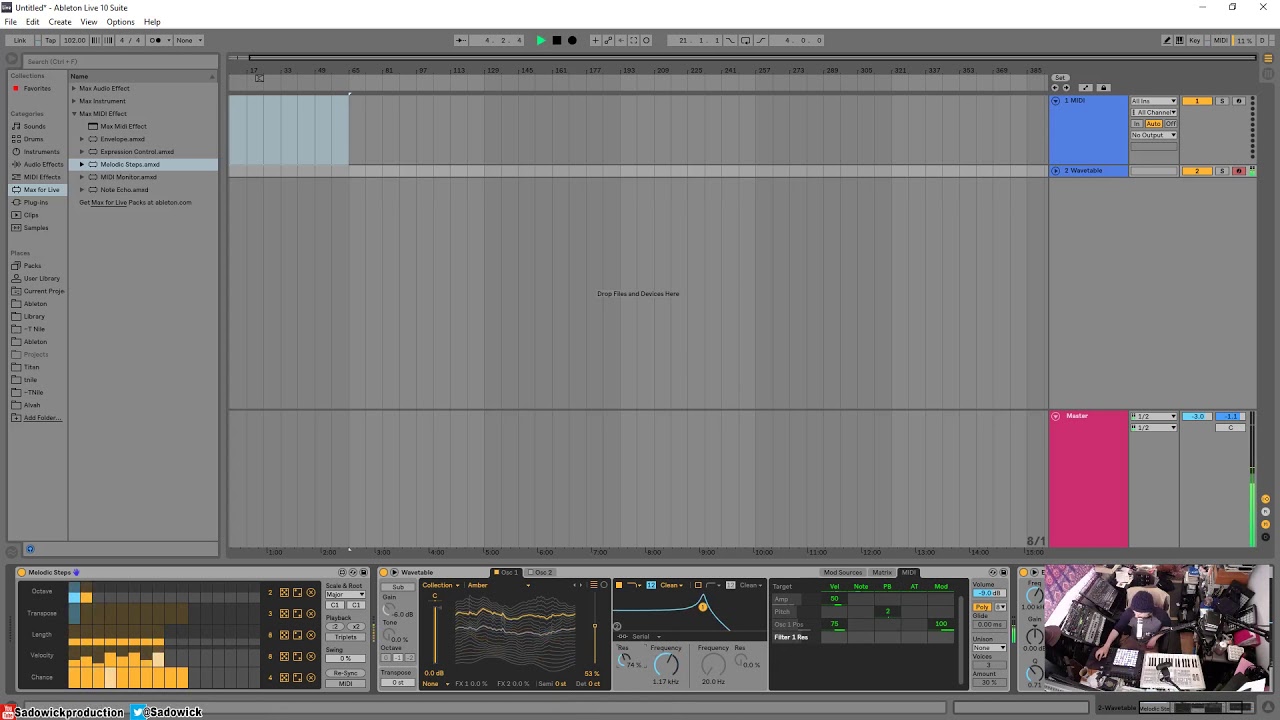Click the Stop button in transport

point(557,40)
